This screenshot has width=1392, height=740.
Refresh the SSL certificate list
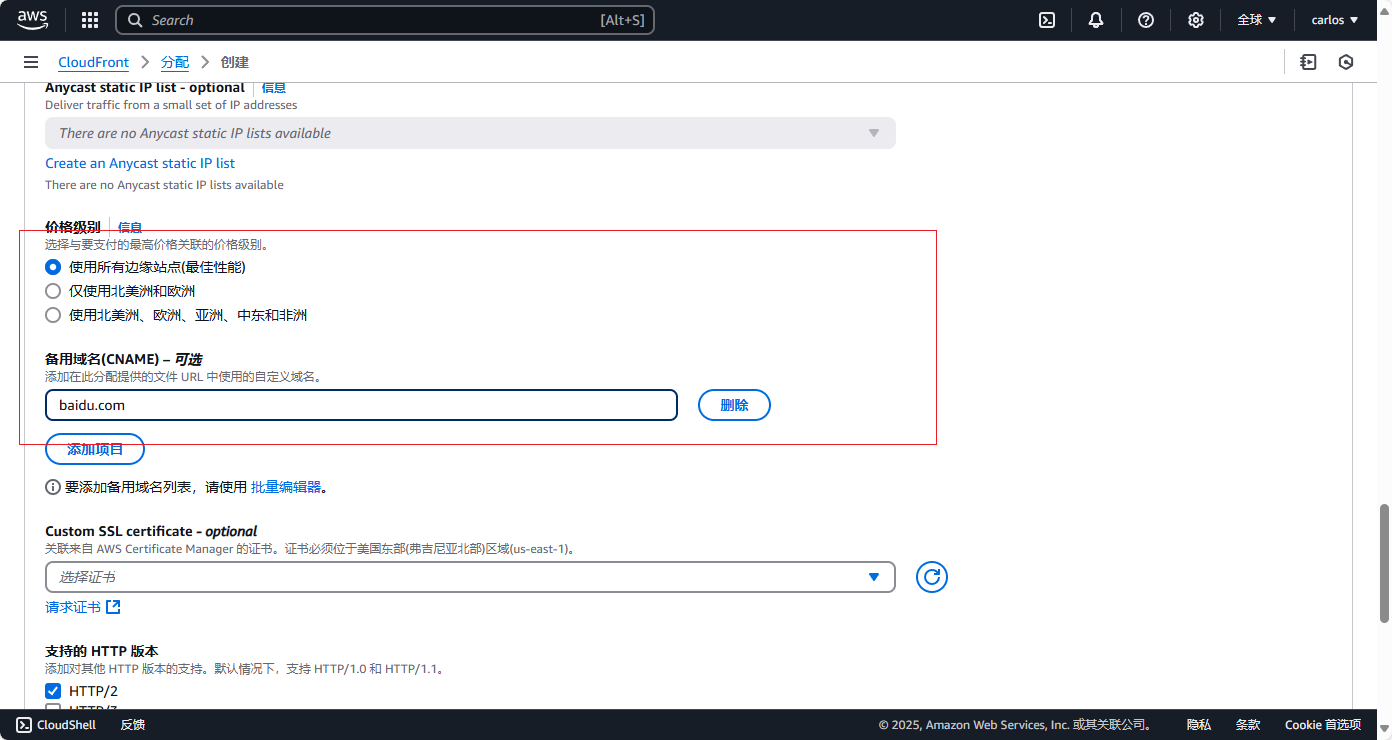(932, 577)
